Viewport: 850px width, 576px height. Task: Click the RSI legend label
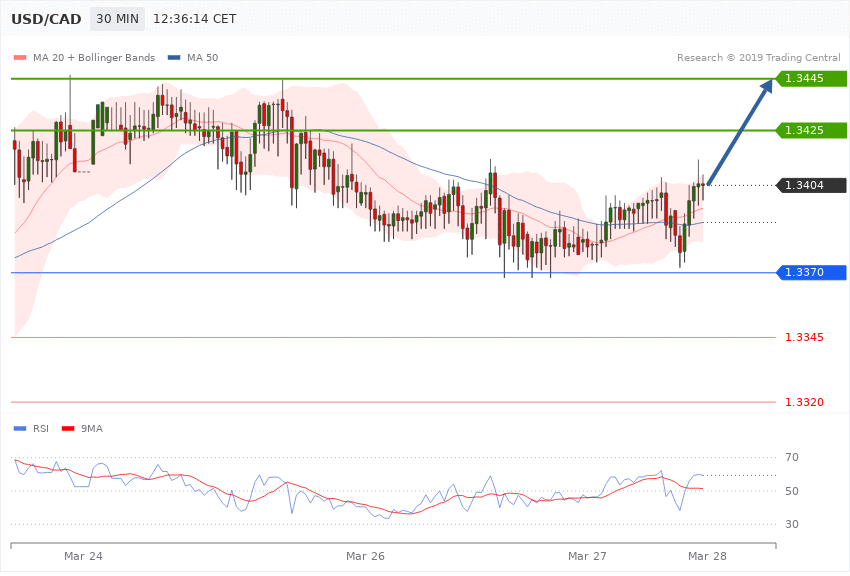(x=41, y=429)
